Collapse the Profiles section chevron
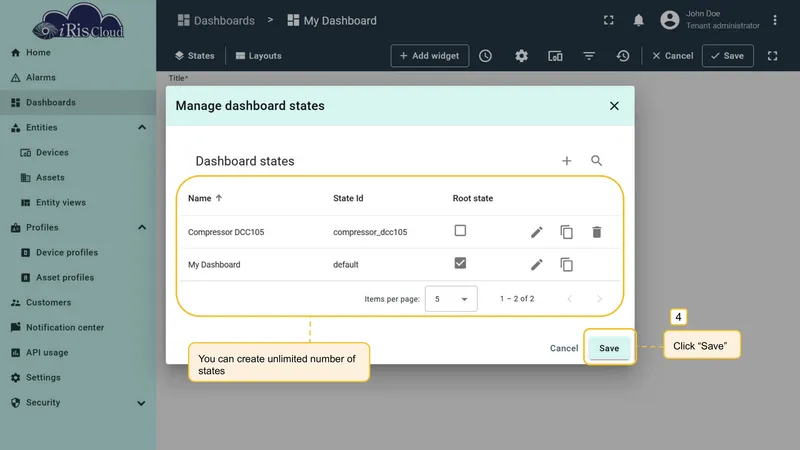800x450 pixels. [142, 228]
